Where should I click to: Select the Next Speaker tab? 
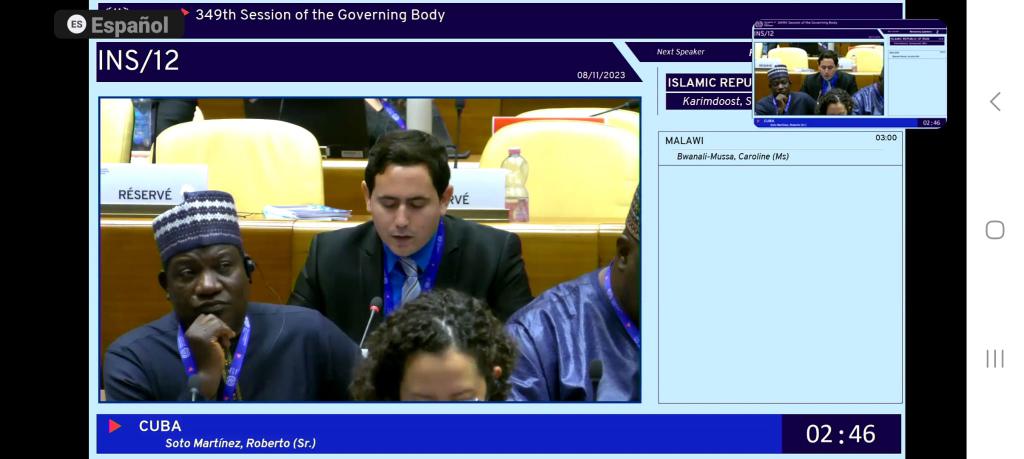[x=680, y=52]
